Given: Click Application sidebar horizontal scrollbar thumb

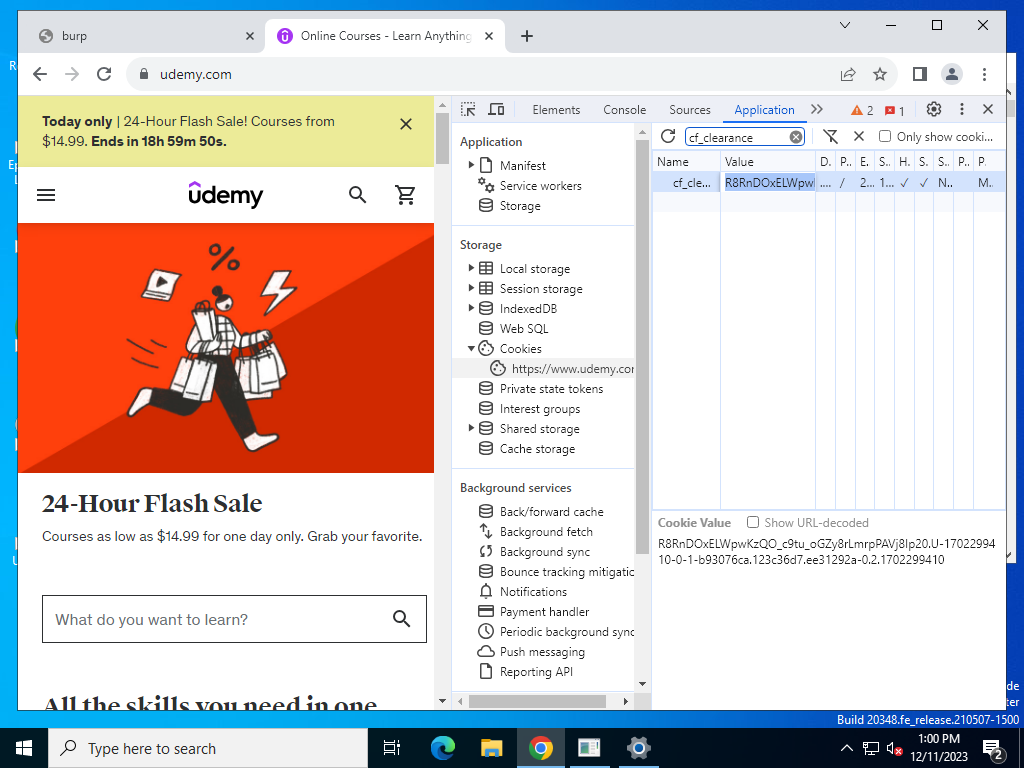Looking at the screenshot, I should coord(537,701).
